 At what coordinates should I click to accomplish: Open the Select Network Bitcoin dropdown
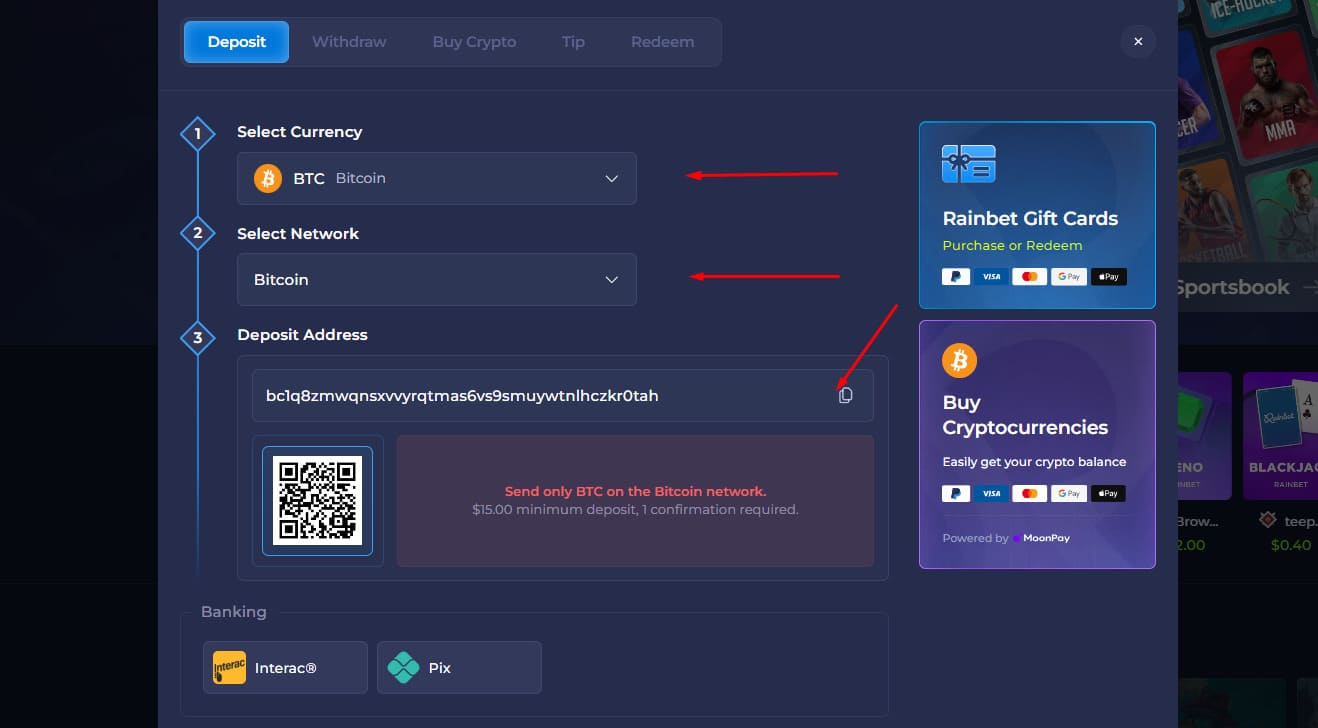tap(436, 279)
